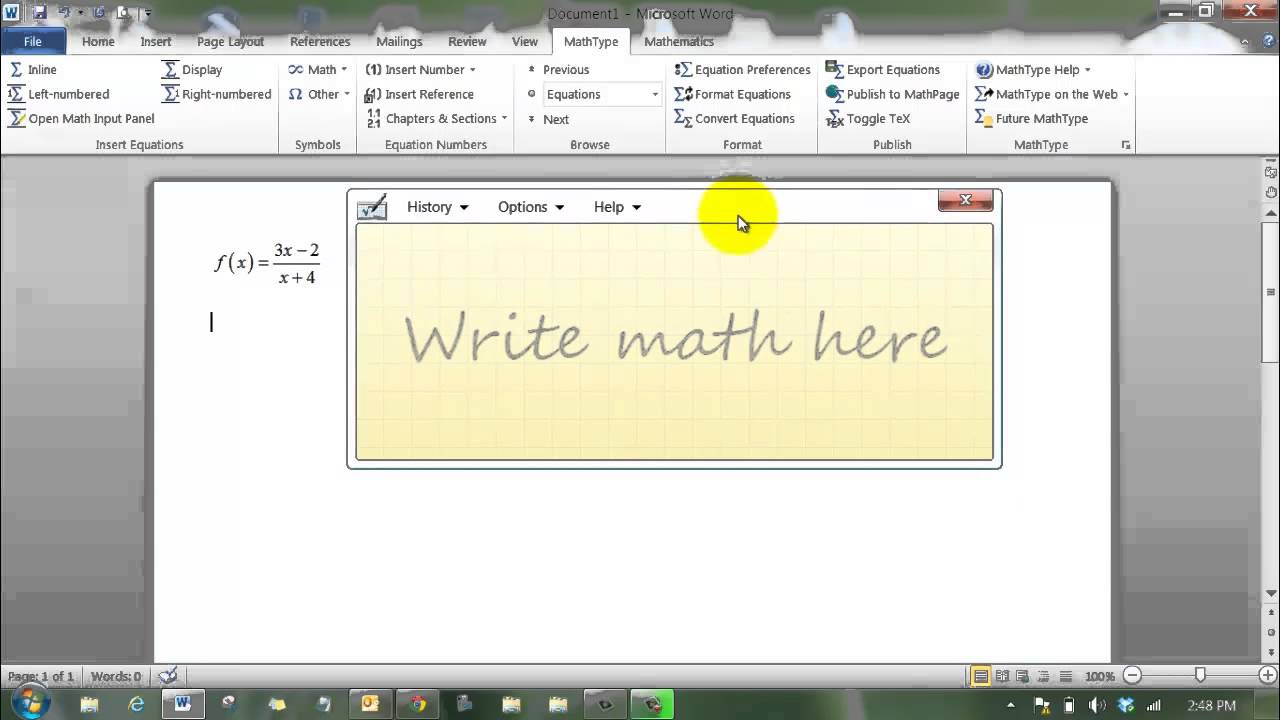This screenshot has width=1280, height=720.
Task: Go to Previous equation
Action: tap(558, 70)
